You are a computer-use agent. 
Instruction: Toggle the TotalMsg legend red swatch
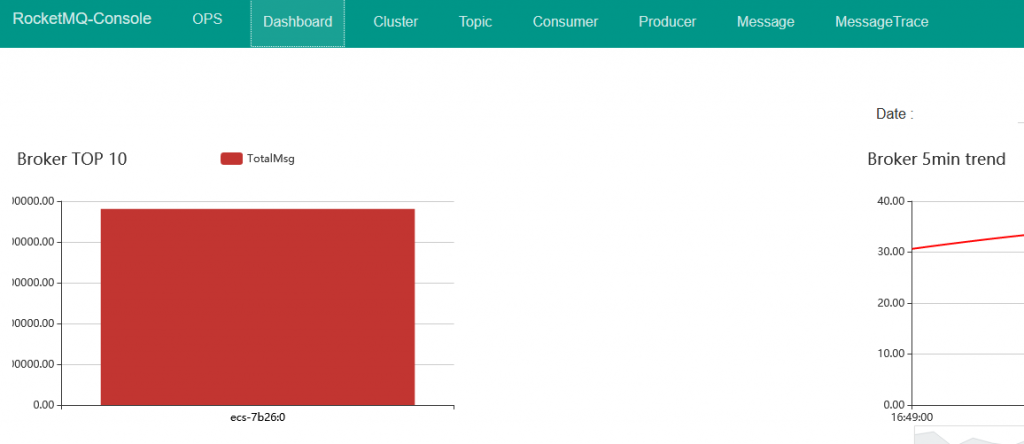231,158
